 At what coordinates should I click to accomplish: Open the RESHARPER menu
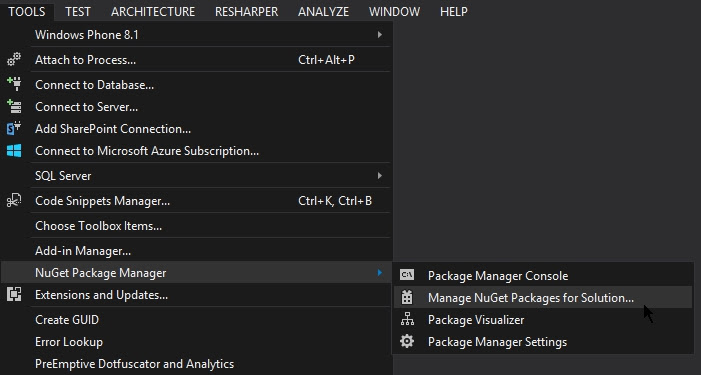[246, 11]
